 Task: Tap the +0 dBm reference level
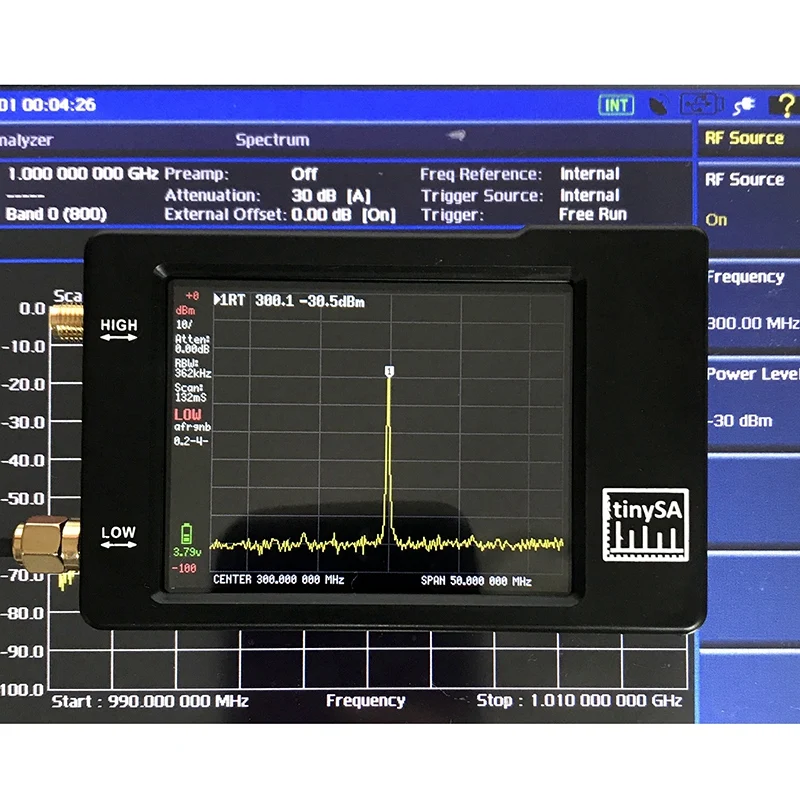click(x=187, y=303)
